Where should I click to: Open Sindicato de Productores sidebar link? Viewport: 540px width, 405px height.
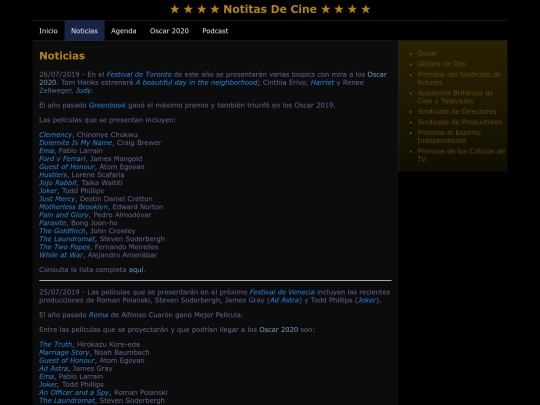(459, 122)
